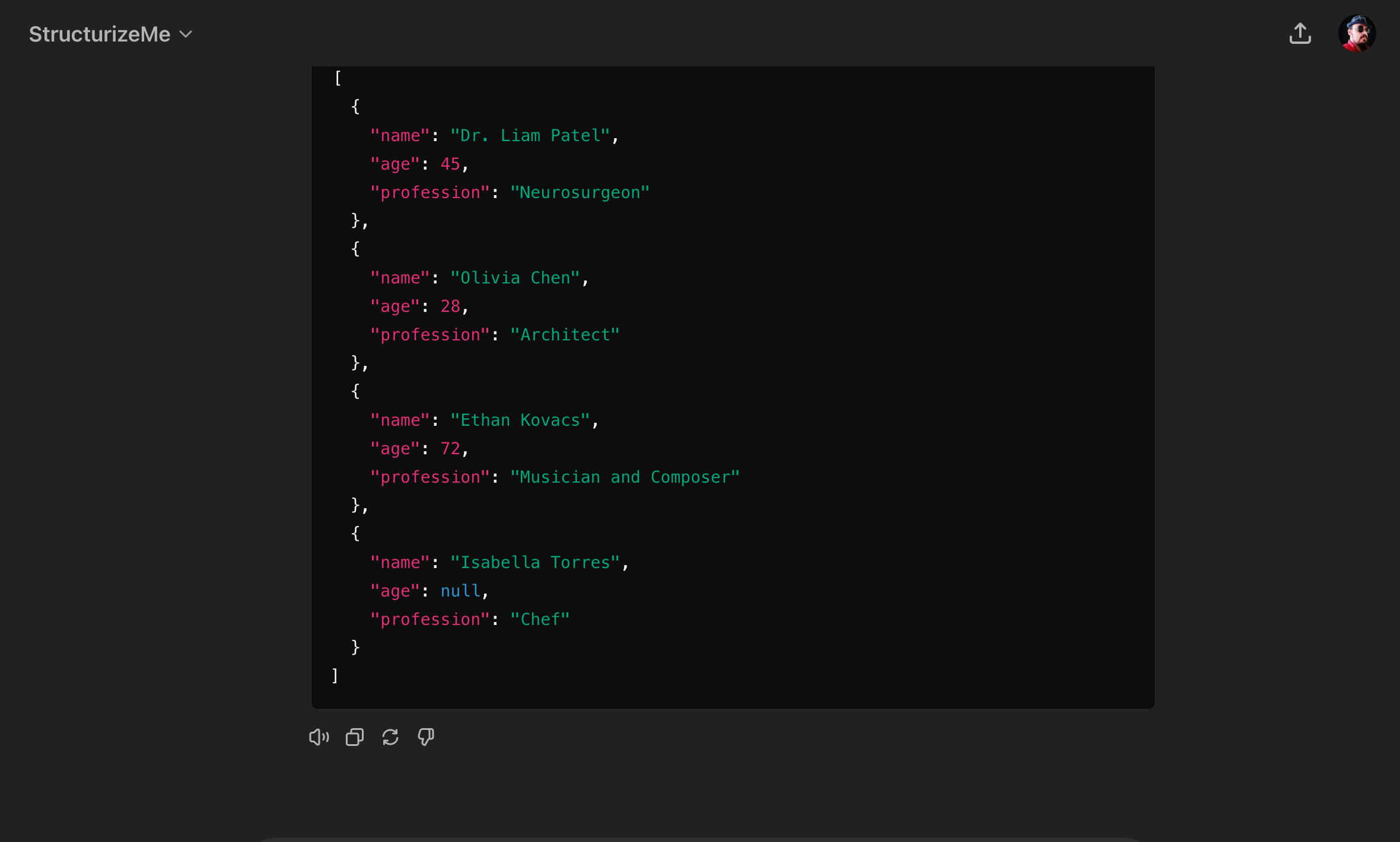Image resolution: width=1400 pixels, height=842 pixels.
Task: Click the "Olivia Chen" name value
Action: coord(515,278)
